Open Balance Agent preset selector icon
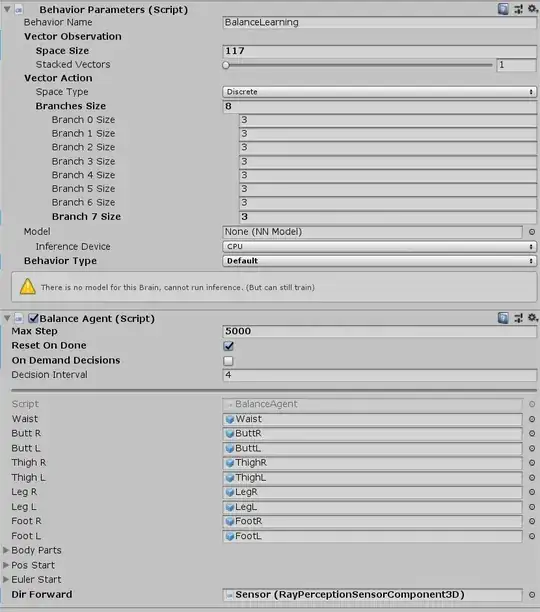Image resolution: width=540 pixels, height=612 pixels. 518,318
